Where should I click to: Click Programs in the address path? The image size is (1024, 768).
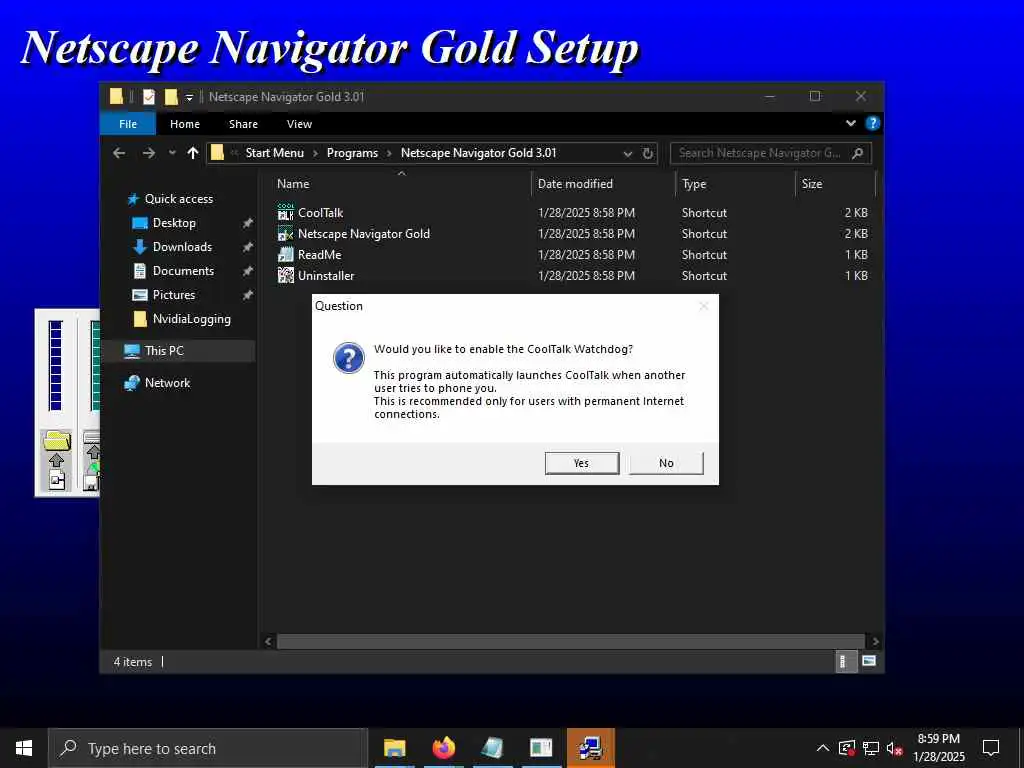[352, 153]
